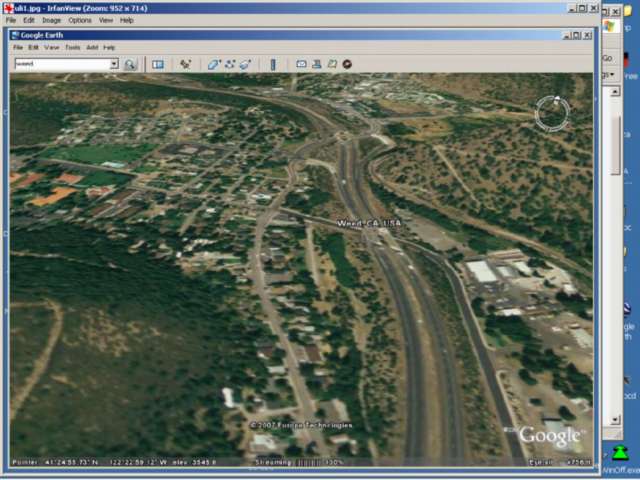
Task: Open IrfanView Options menu
Action: (80, 20)
